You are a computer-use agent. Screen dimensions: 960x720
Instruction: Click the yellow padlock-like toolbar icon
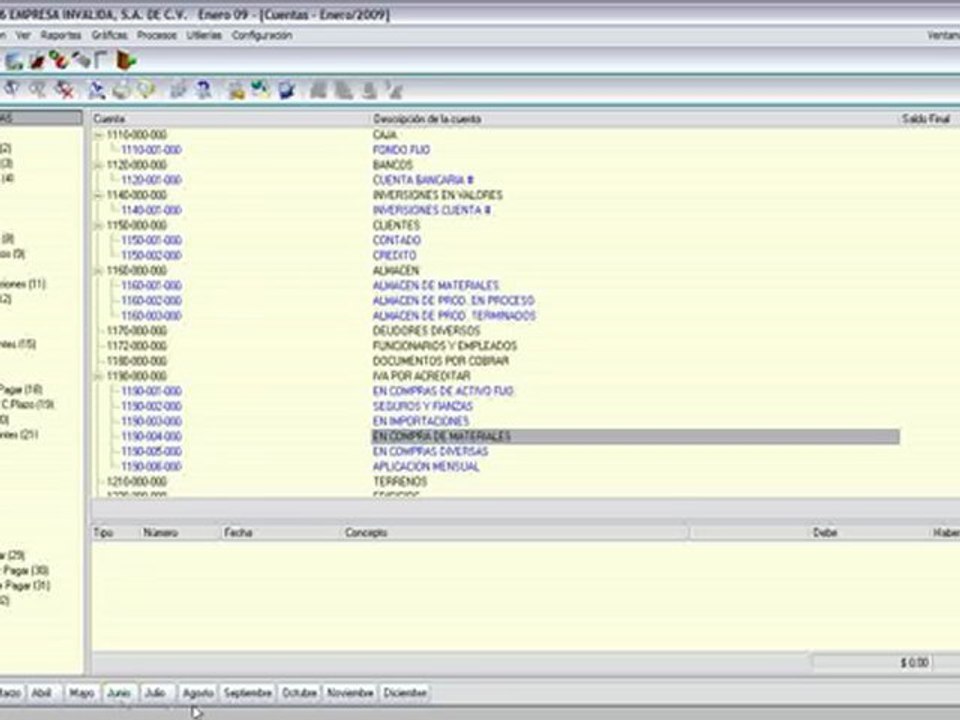[236, 91]
